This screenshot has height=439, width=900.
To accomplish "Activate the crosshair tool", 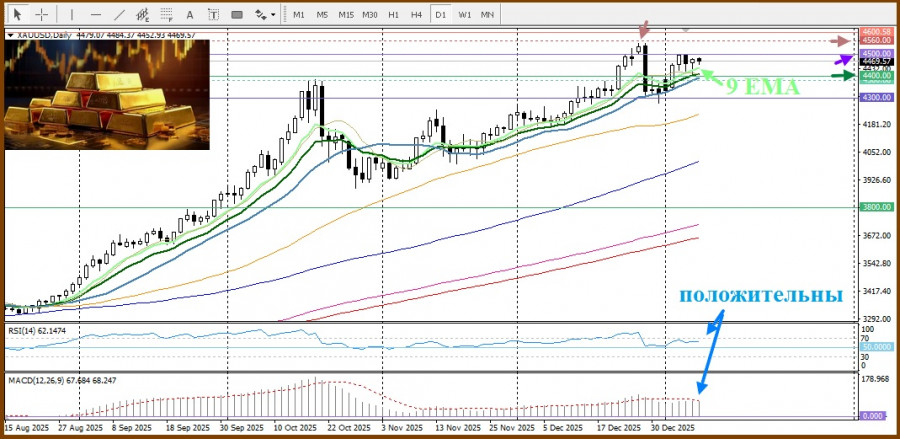I will tap(42, 15).
